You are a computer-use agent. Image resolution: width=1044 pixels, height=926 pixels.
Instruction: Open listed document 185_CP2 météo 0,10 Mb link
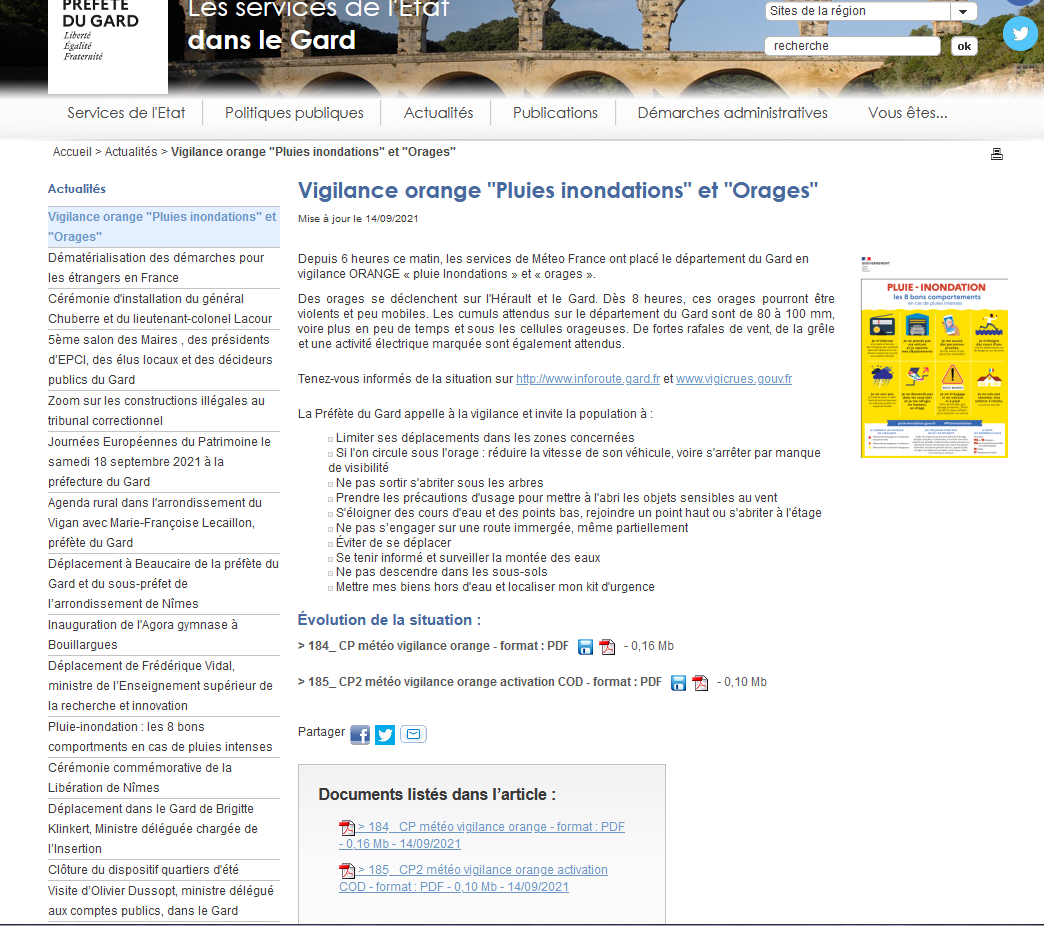pos(473,878)
